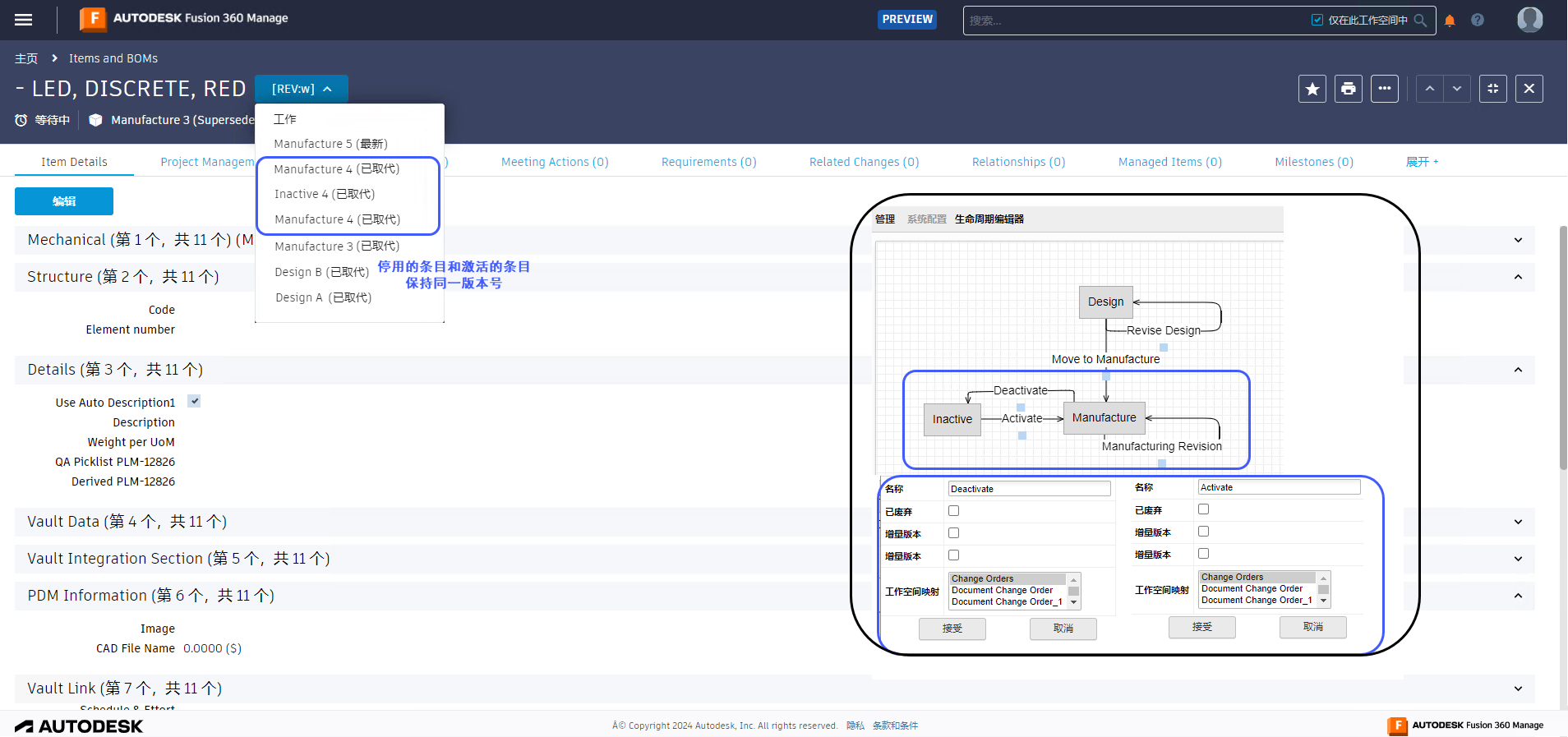Viewport: 1568px width, 737px height.
Task: Focus the 搜索 search input field
Action: (1137, 21)
